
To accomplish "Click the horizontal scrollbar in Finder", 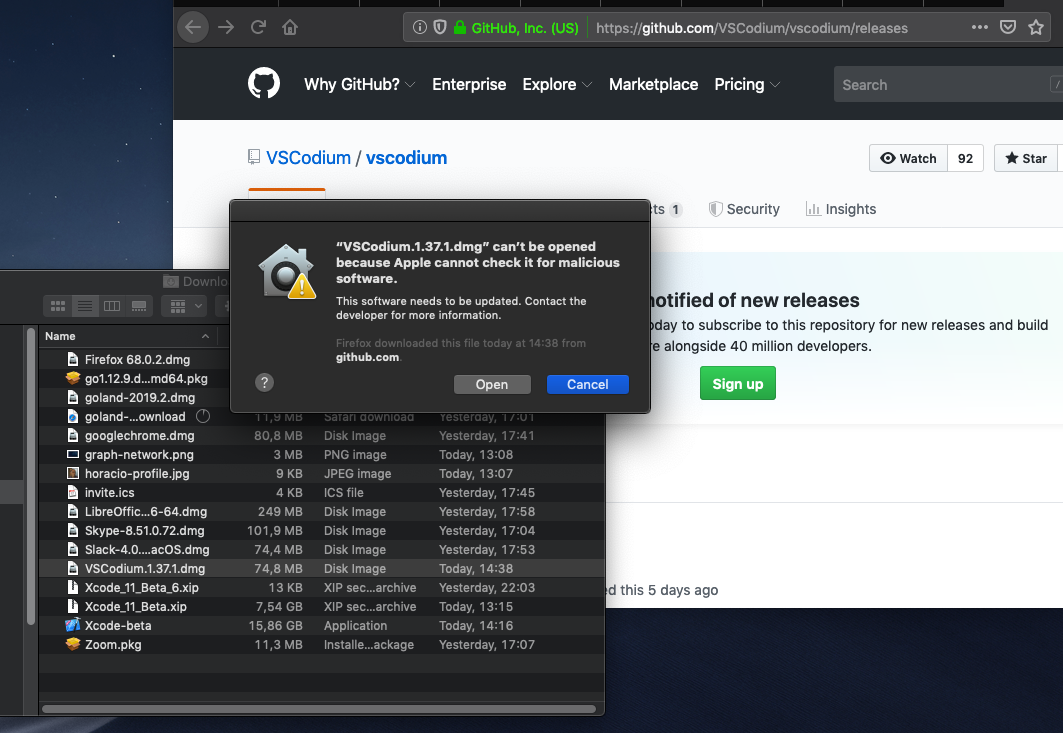I will tap(319, 709).
